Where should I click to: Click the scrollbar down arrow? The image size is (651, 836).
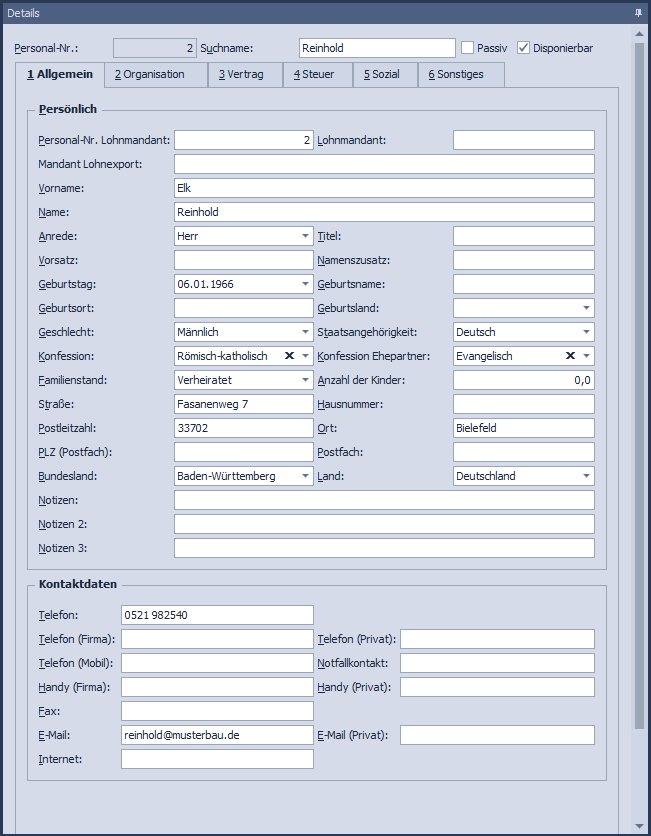(639, 826)
